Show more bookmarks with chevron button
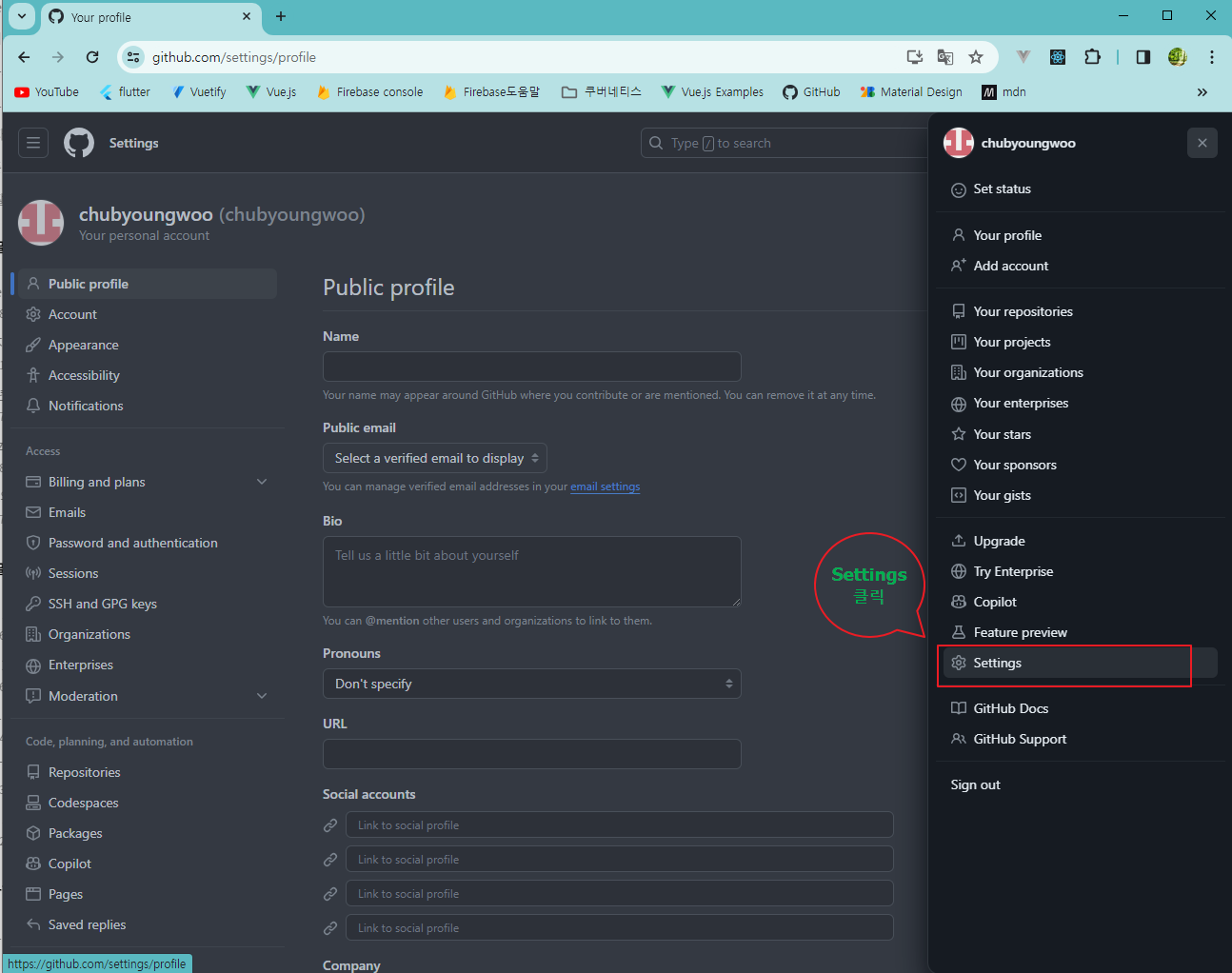Image resolution: width=1232 pixels, height=973 pixels. [1202, 92]
